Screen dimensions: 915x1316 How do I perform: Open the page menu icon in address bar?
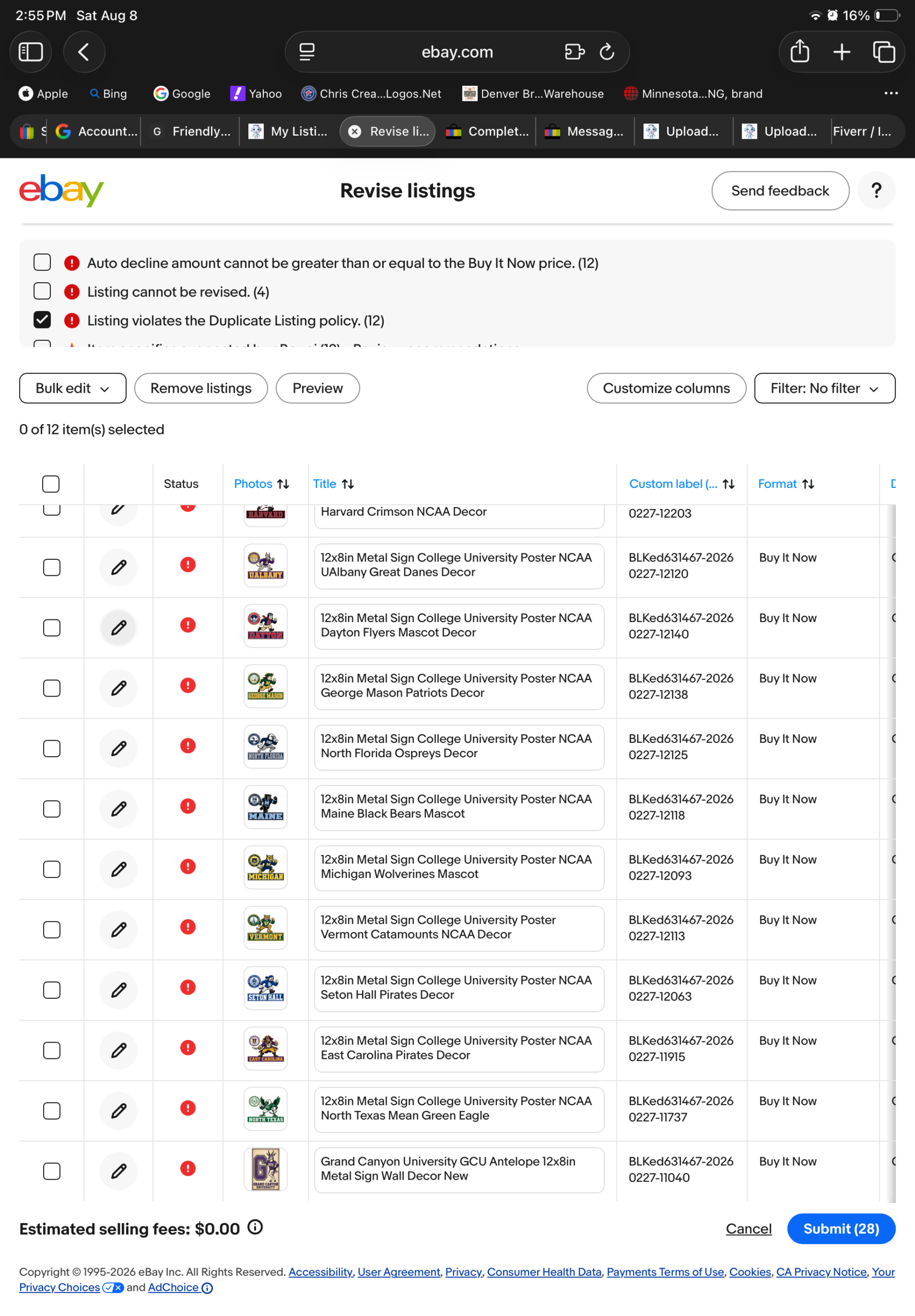click(307, 52)
